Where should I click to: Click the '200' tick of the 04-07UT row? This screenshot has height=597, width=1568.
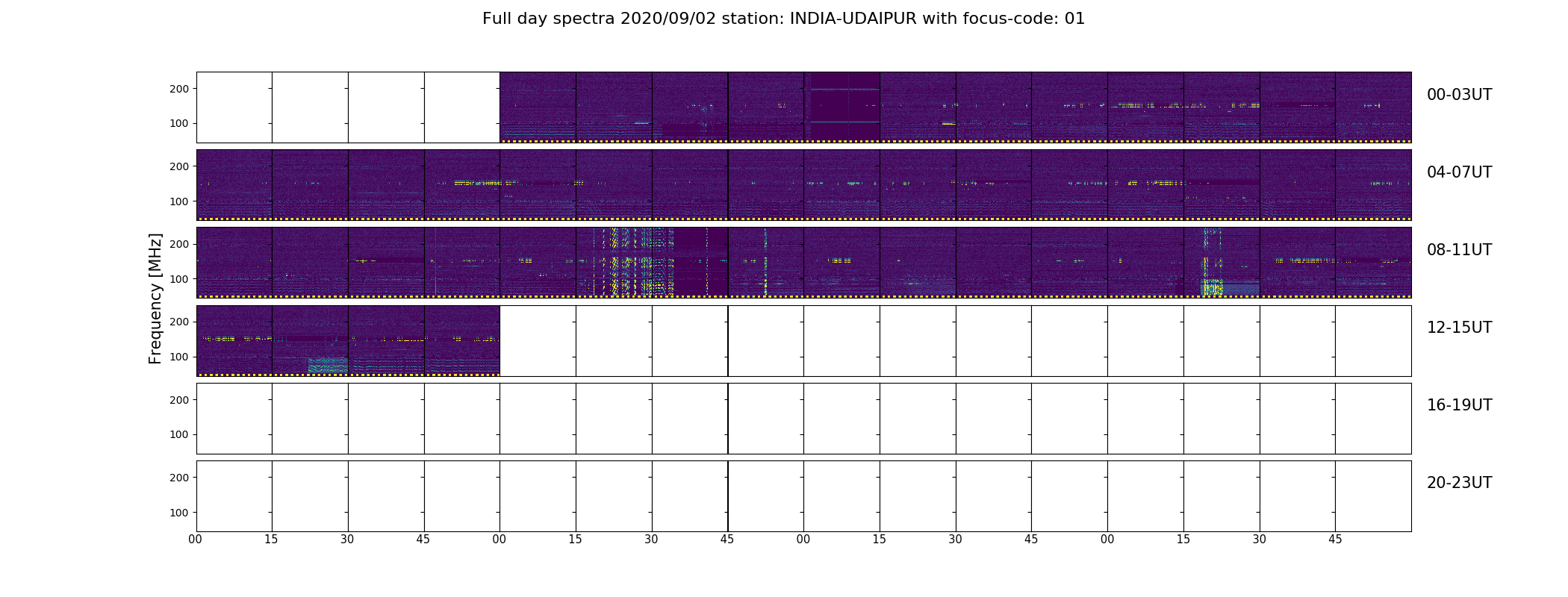[179, 166]
